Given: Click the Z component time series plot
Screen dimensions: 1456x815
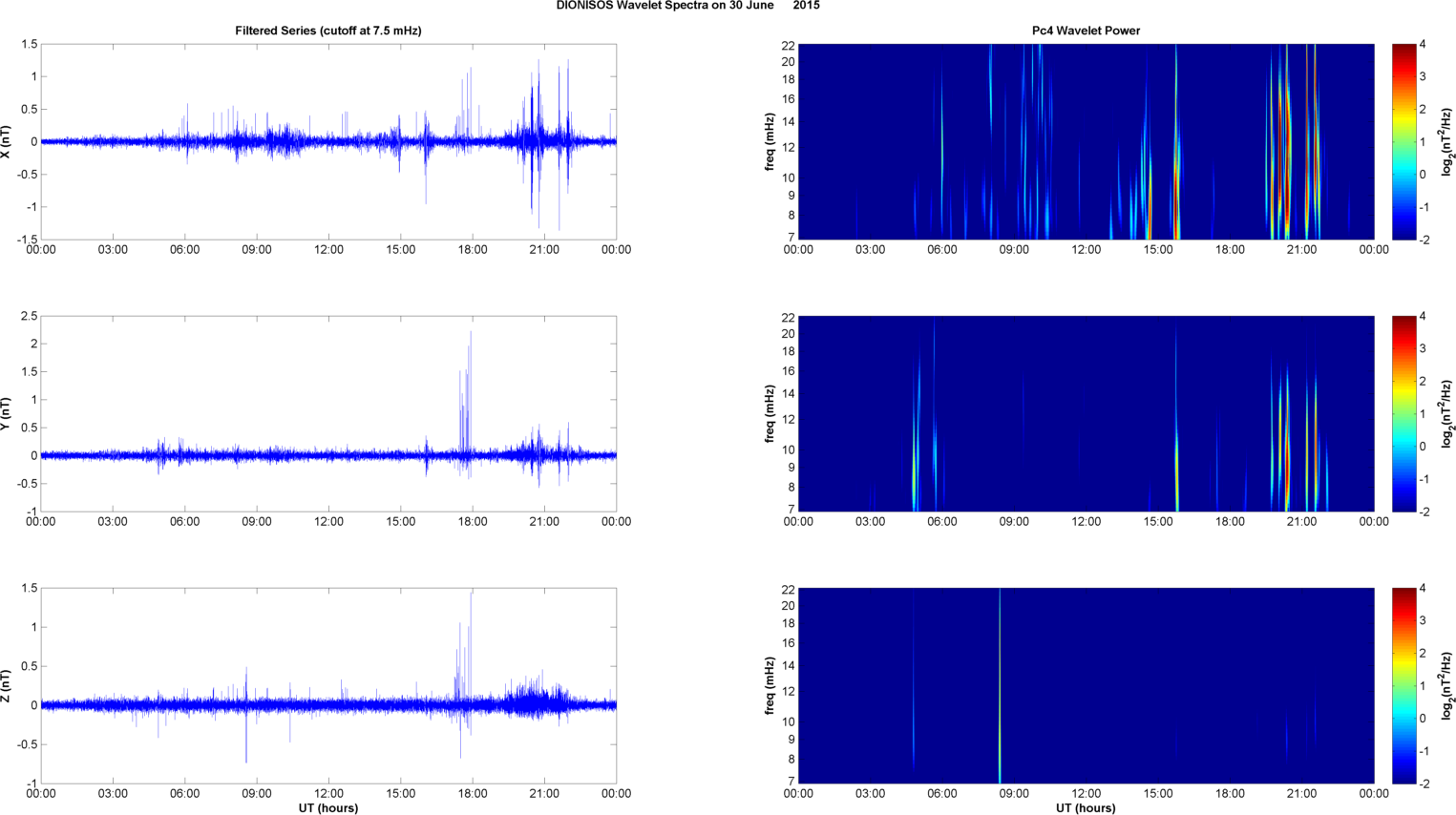Looking at the screenshot, I should (x=328, y=685).
